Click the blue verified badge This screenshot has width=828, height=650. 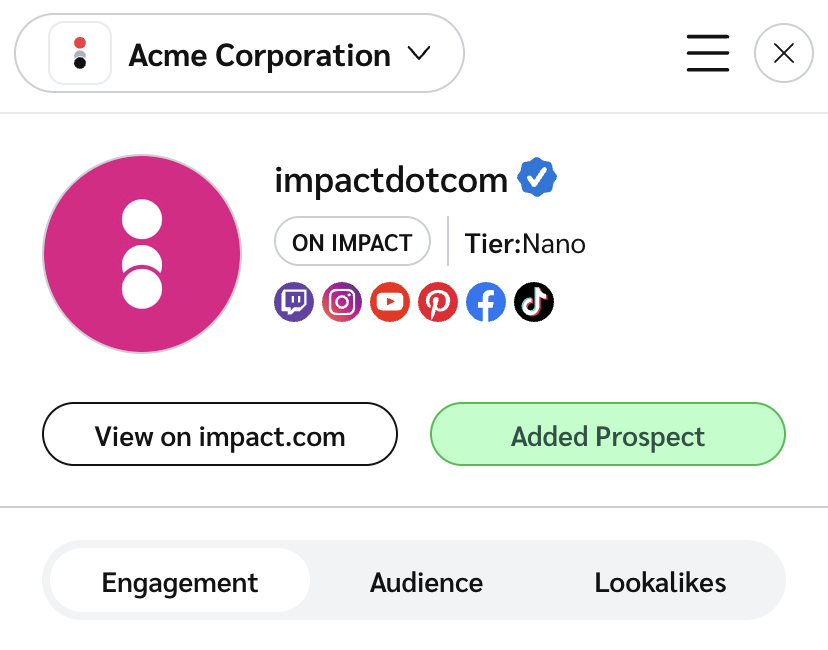click(x=537, y=179)
